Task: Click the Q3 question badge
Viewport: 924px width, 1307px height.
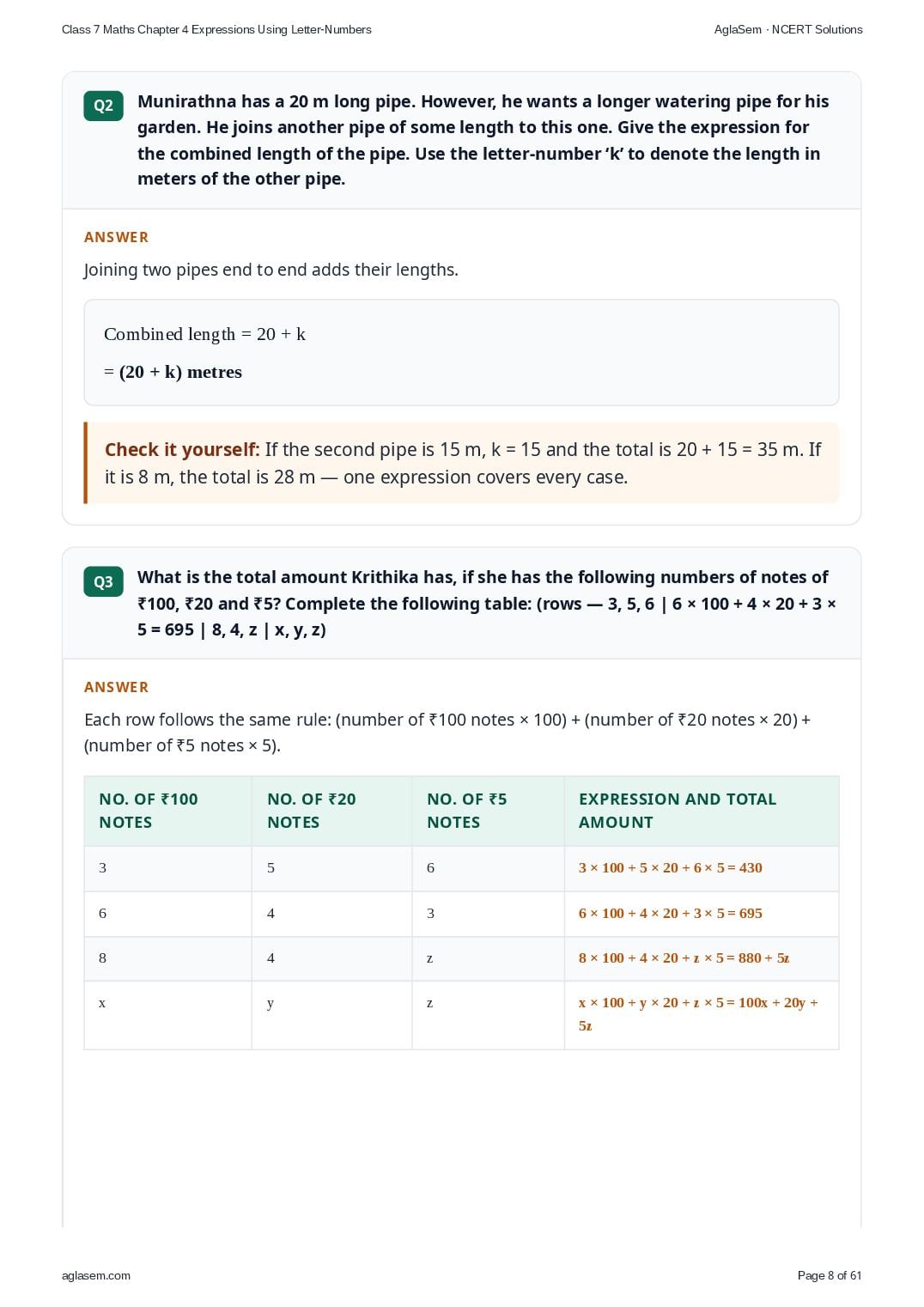Action: pos(103,581)
